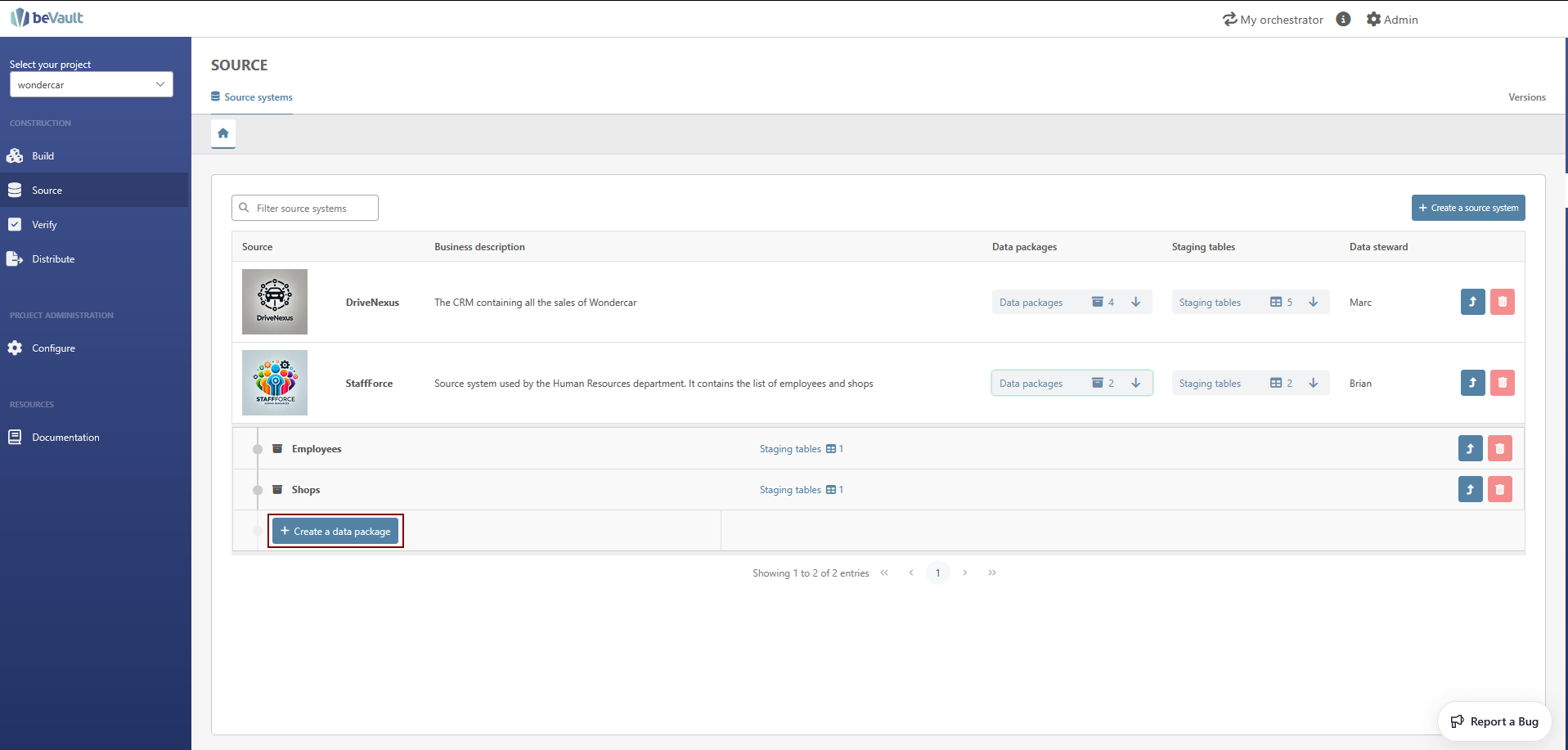Click the info icon in top bar
Image resolution: width=1568 pixels, height=750 pixels.
[x=1343, y=19]
